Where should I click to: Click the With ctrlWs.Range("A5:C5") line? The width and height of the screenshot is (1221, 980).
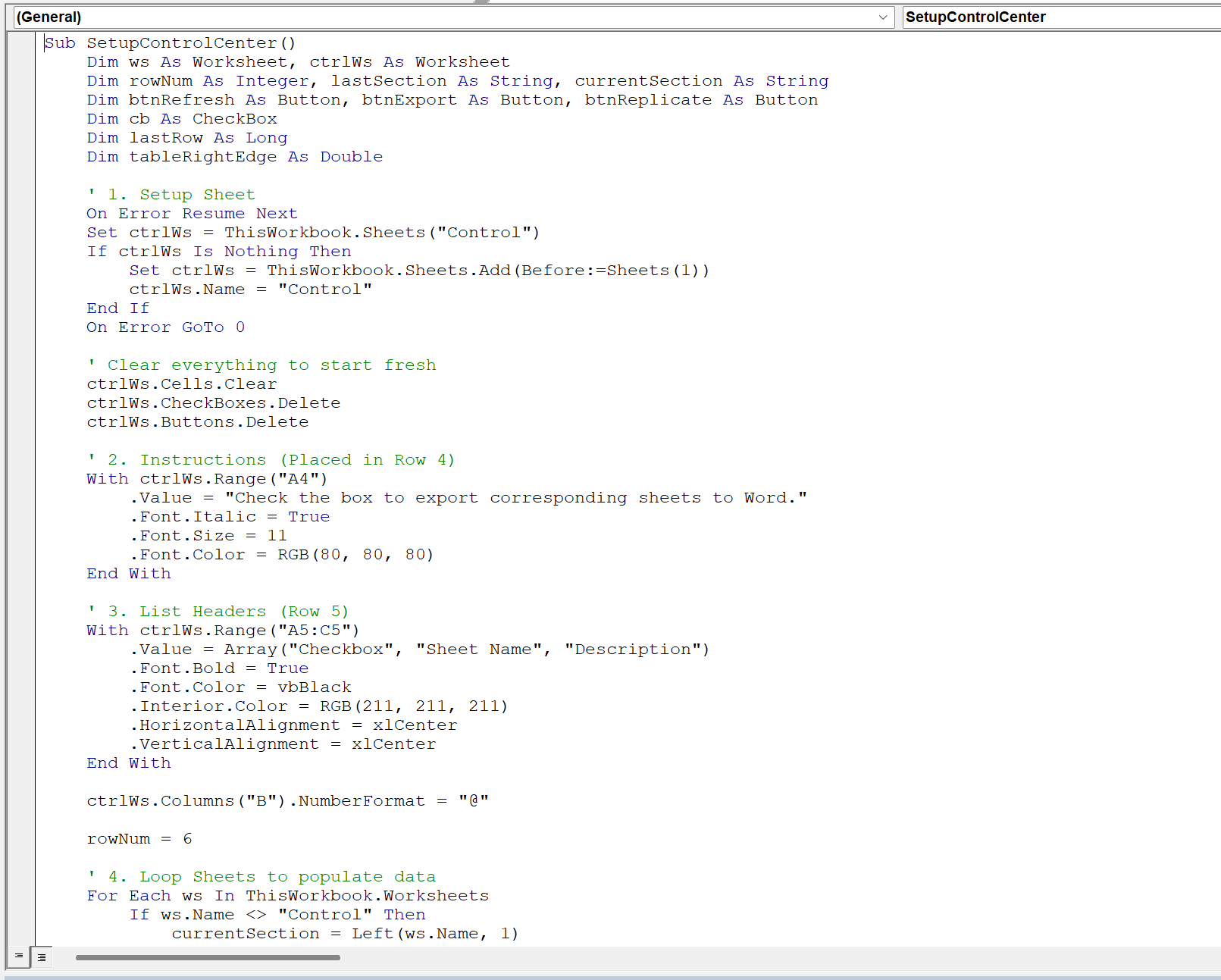point(222,630)
